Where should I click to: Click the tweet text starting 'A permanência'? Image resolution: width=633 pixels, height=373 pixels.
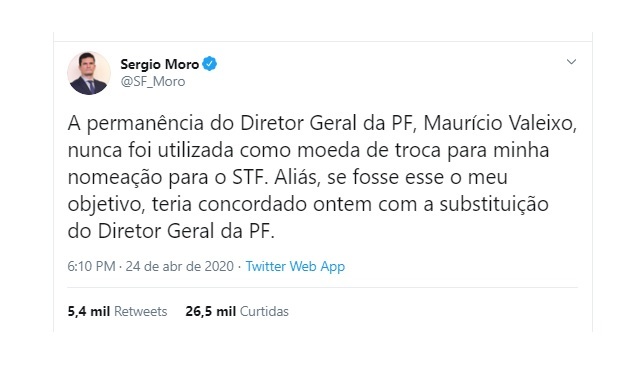pos(322,177)
